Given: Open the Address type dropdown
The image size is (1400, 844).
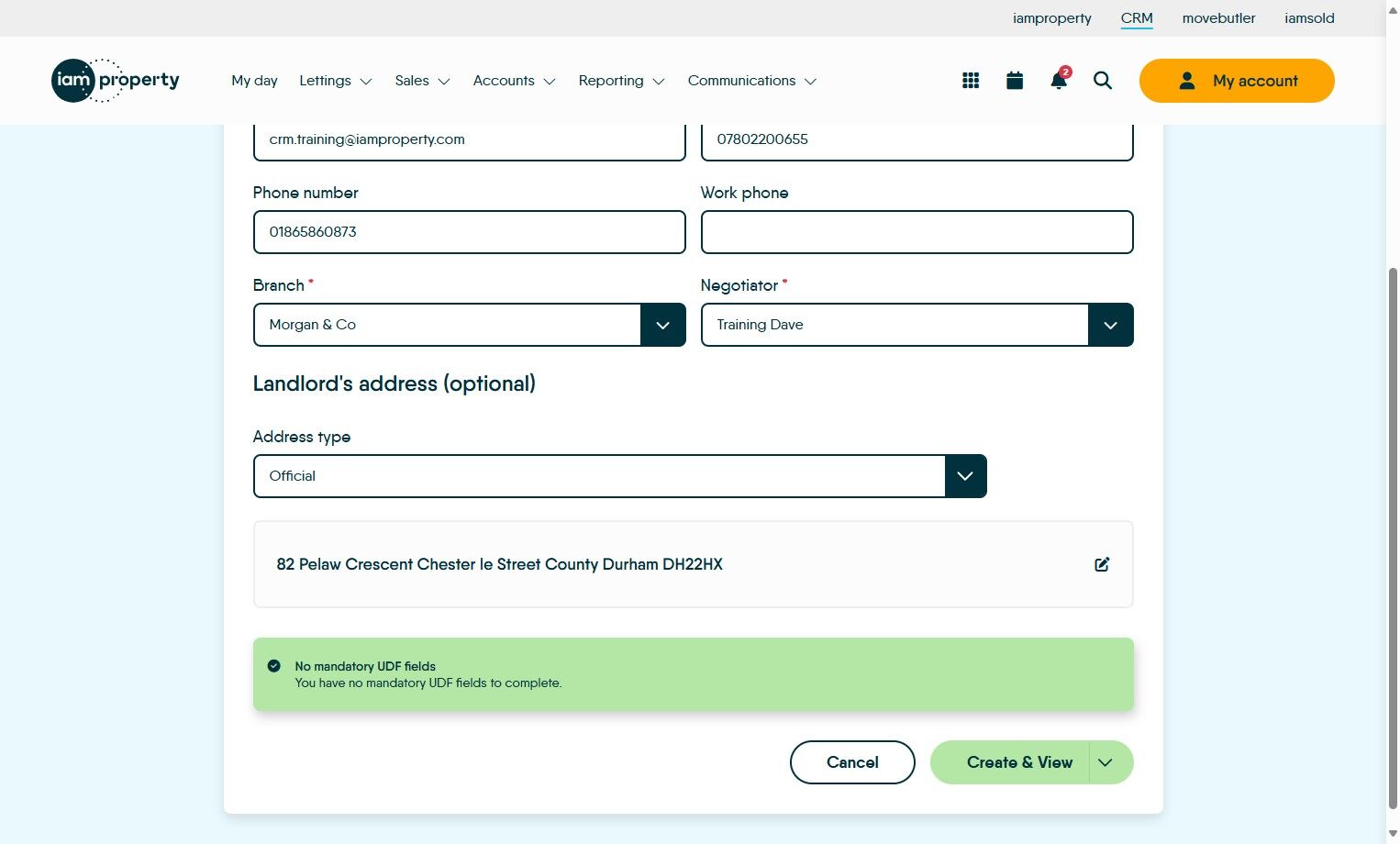Looking at the screenshot, I should click(x=965, y=476).
